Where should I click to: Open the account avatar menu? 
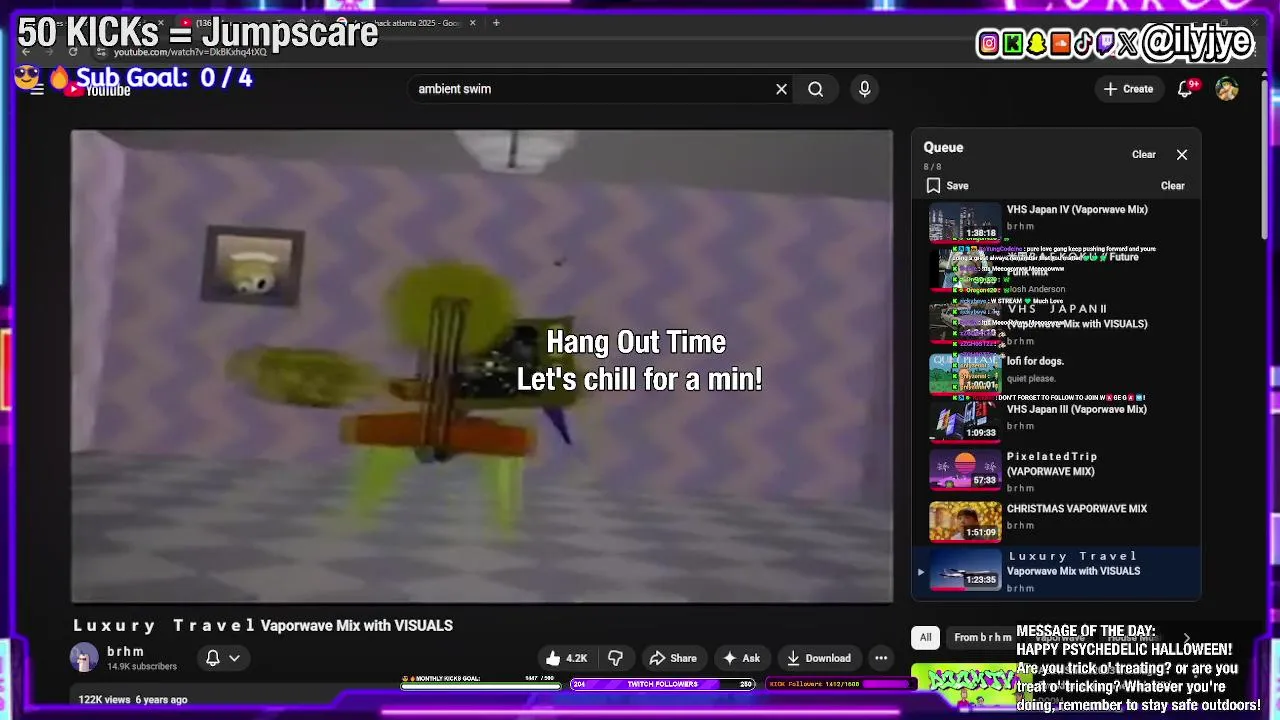click(1227, 89)
